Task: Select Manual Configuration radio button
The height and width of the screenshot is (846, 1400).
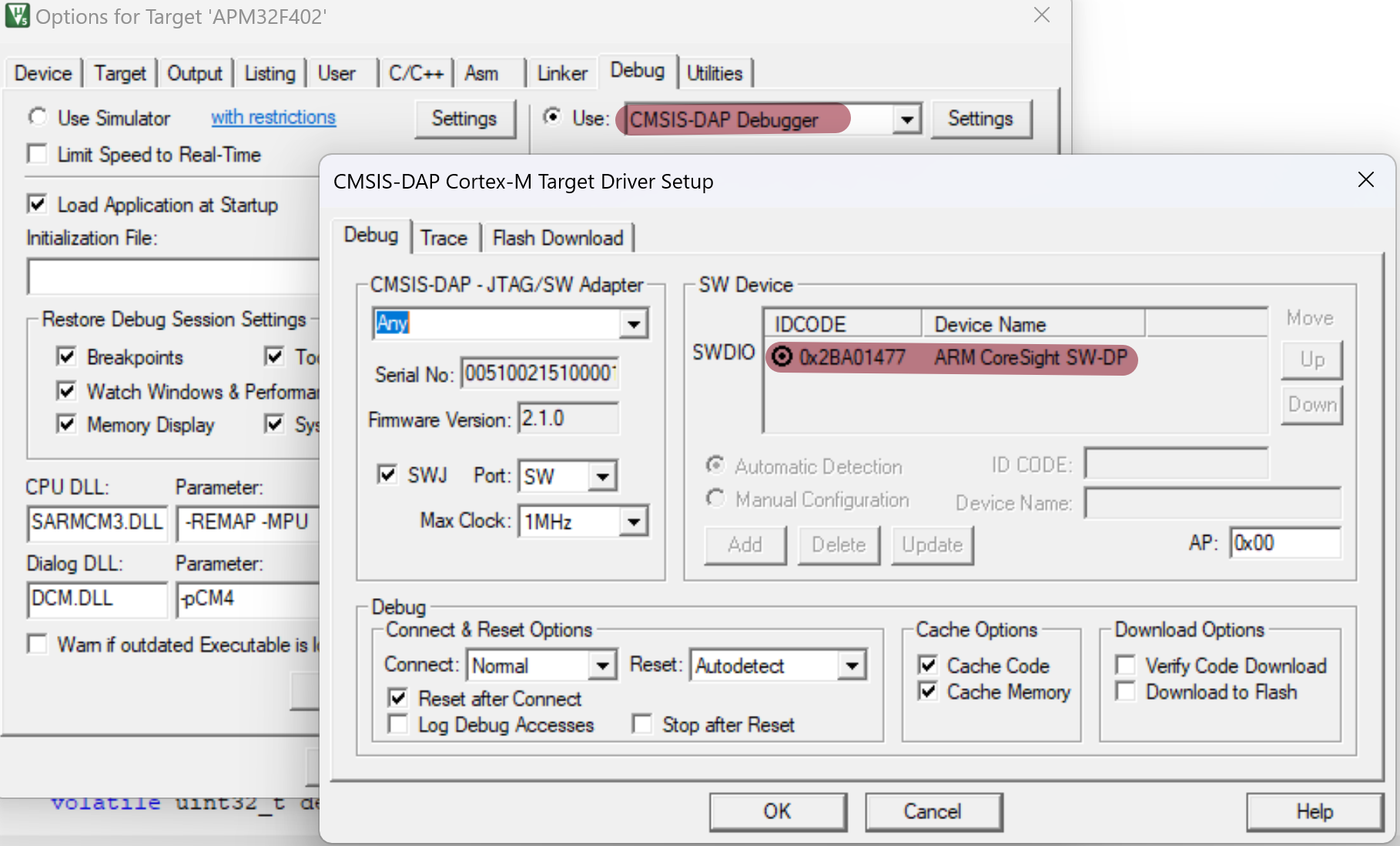Action: click(x=715, y=499)
